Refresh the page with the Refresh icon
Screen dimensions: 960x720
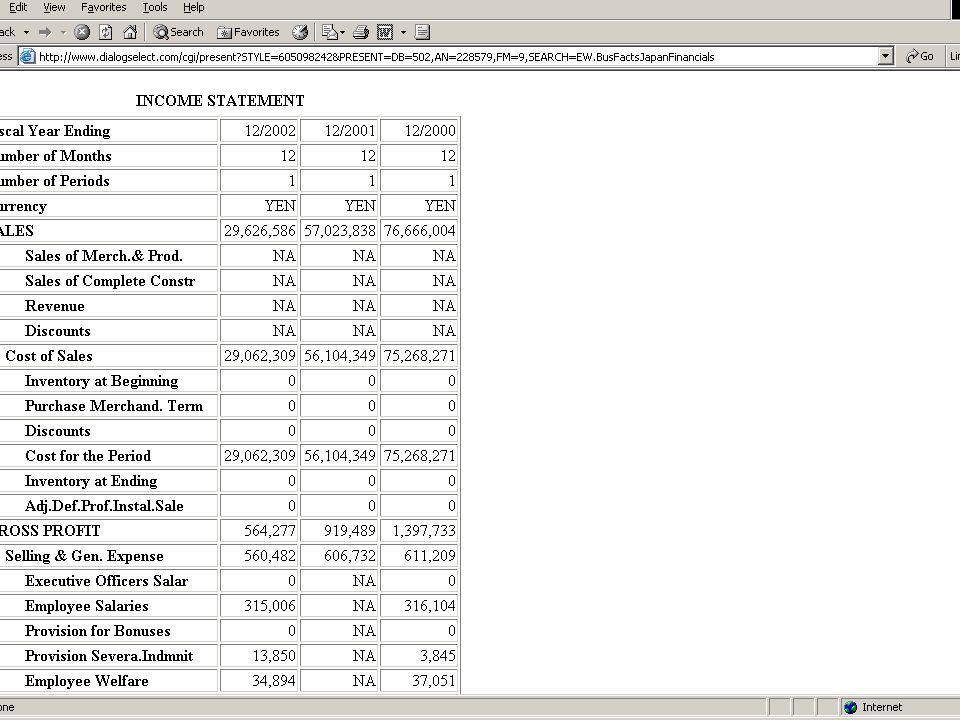pyautogui.click(x=105, y=32)
